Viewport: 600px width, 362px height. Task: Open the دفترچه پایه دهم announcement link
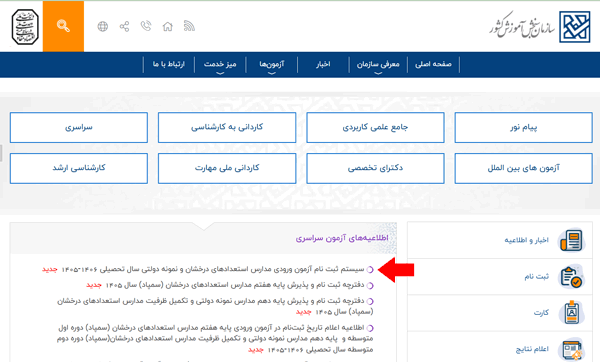pos(215,306)
